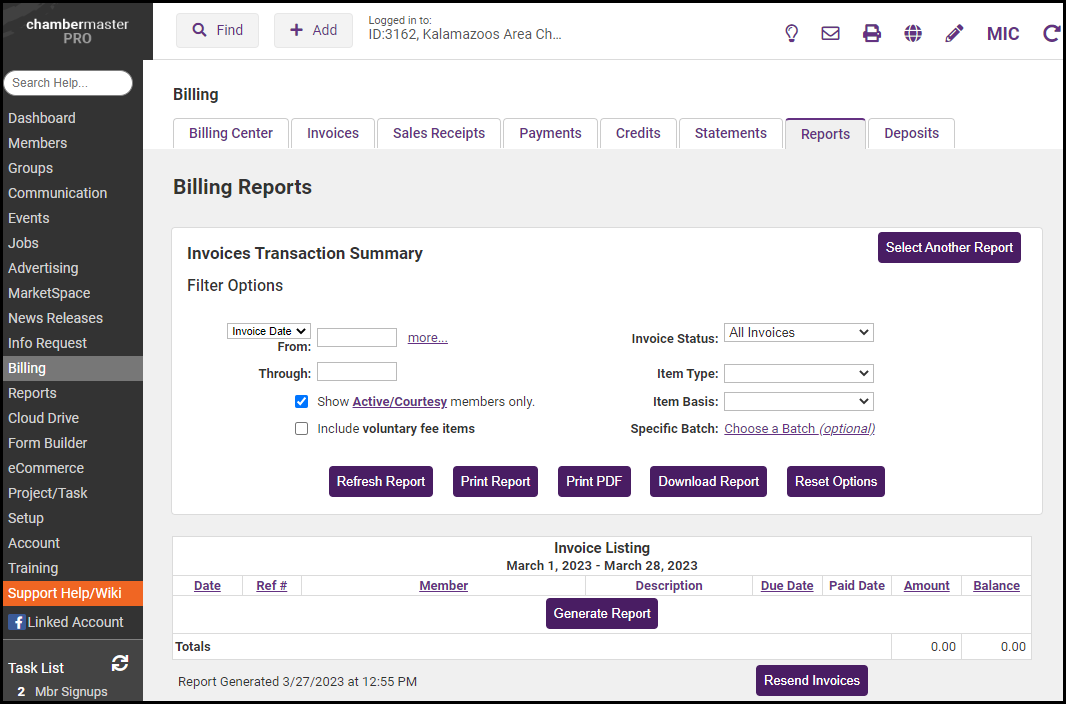Expand the Item Basis dropdown

(x=798, y=401)
